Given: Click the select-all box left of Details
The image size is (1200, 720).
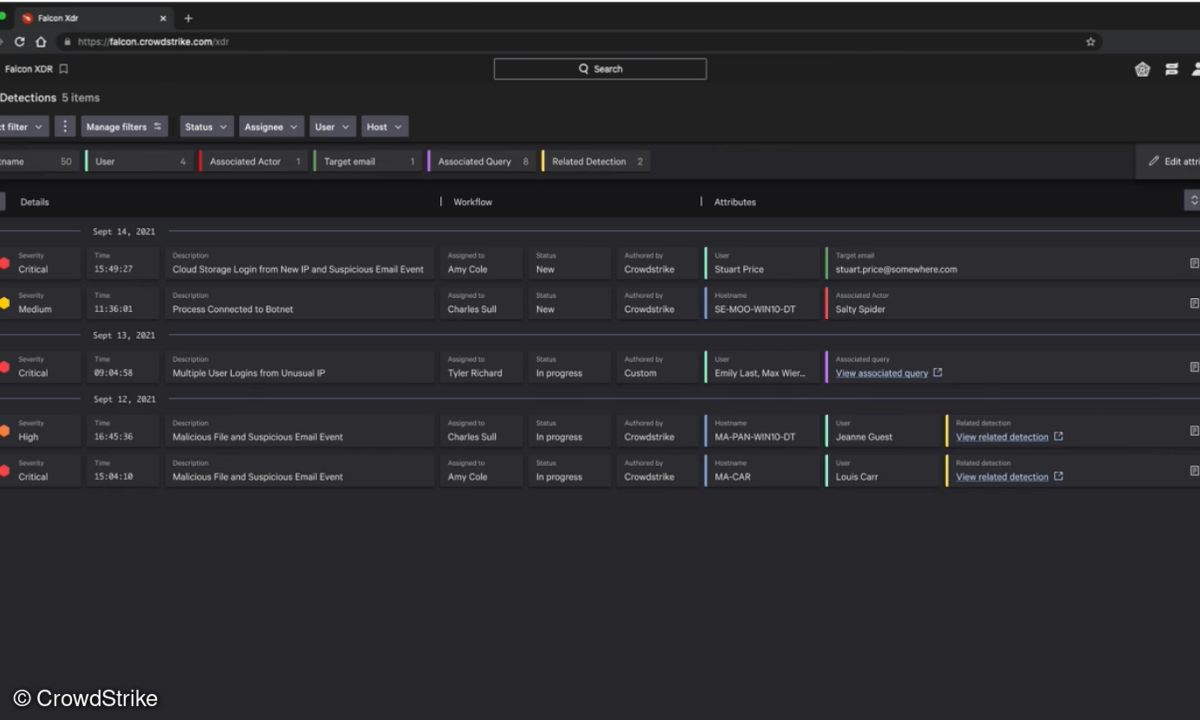Looking at the screenshot, I should [2, 201].
